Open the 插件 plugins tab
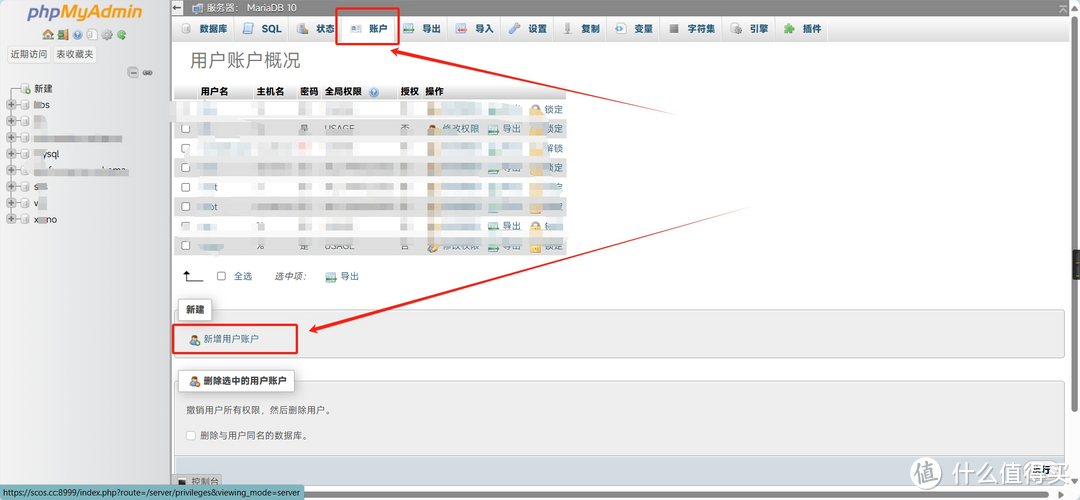 click(802, 29)
